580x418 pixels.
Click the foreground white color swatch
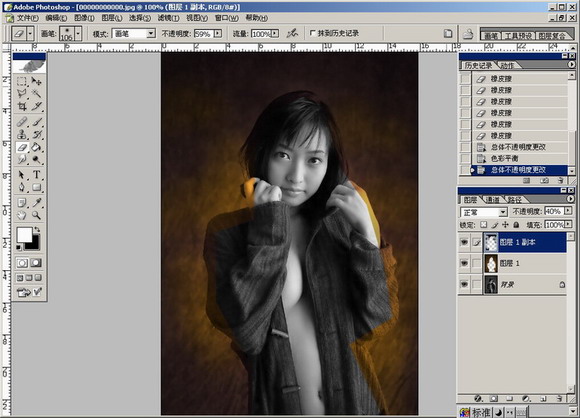[24, 235]
